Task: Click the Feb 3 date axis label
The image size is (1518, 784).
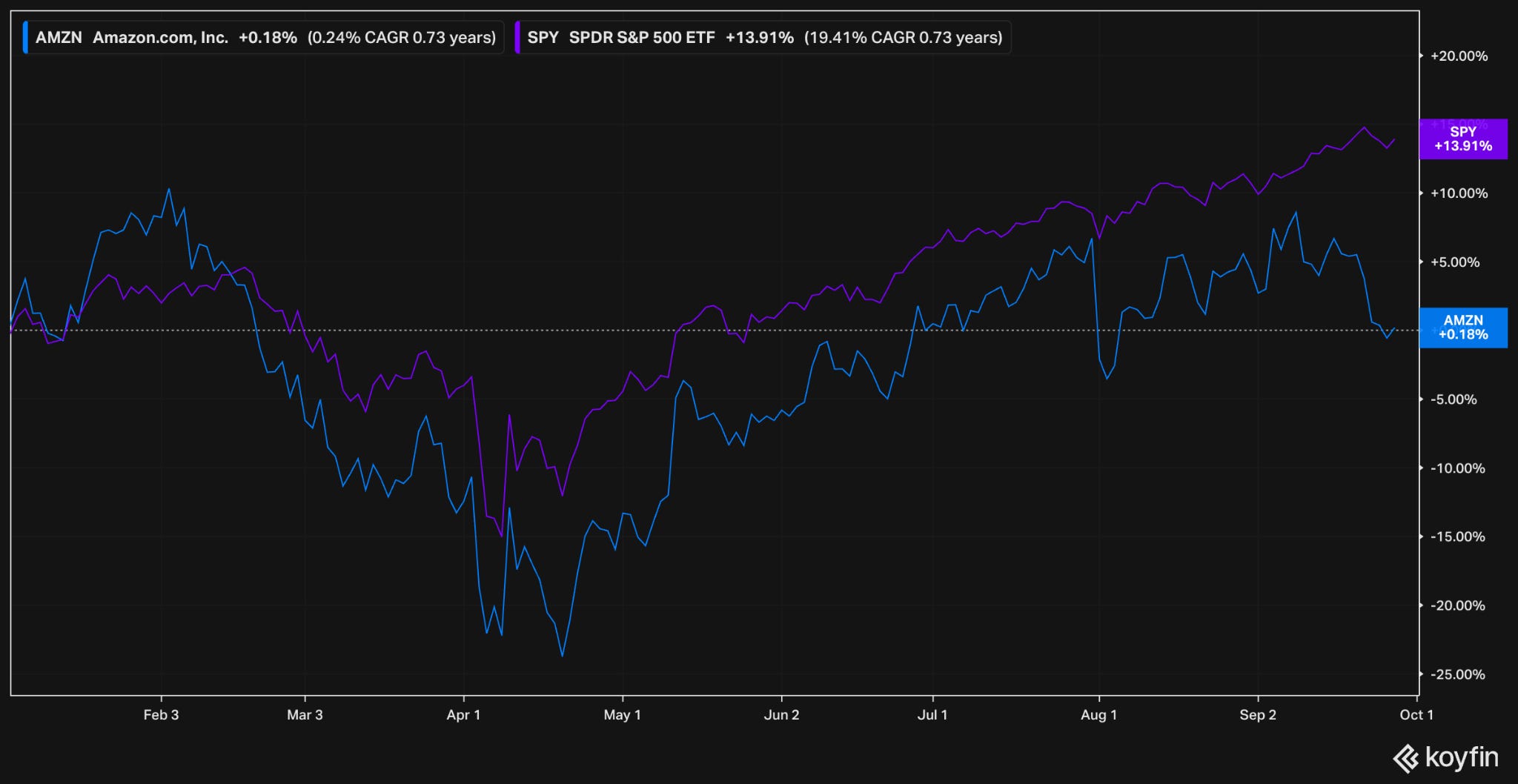Action: pos(161,715)
